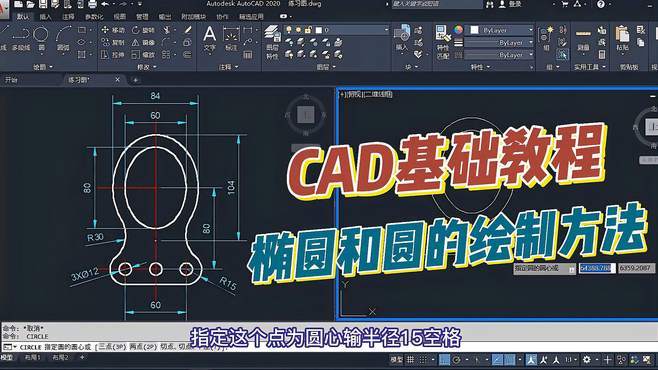658x370 pixels.
Task: Open Layer Properties (图层特性) manager
Action: (x=272, y=42)
